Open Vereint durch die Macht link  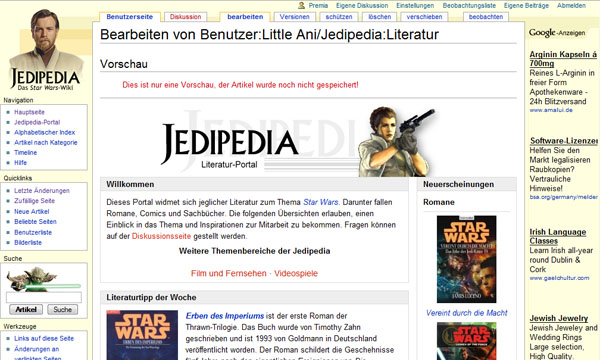[466, 313]
